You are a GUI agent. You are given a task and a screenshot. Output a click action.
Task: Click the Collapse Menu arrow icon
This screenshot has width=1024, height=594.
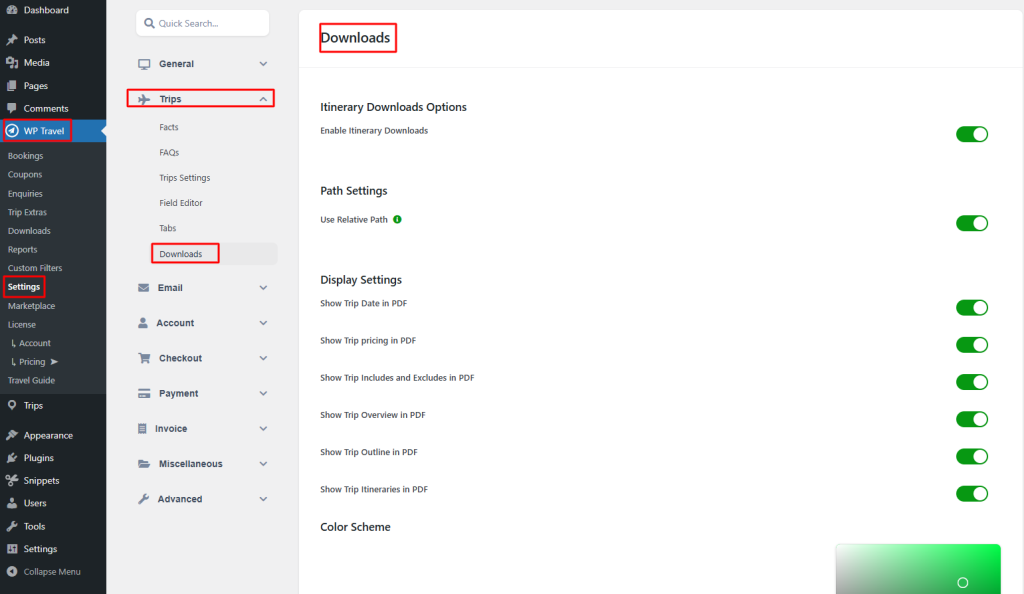click(x=12, y=571)
